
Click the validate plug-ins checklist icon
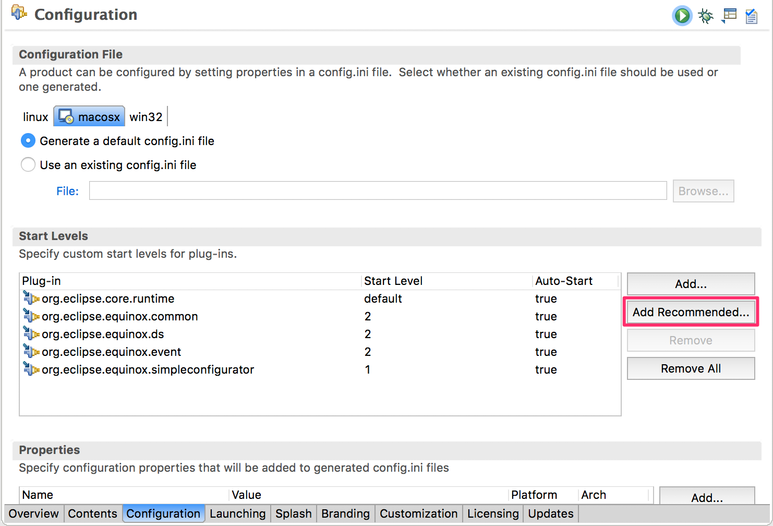tap(751, 16)
